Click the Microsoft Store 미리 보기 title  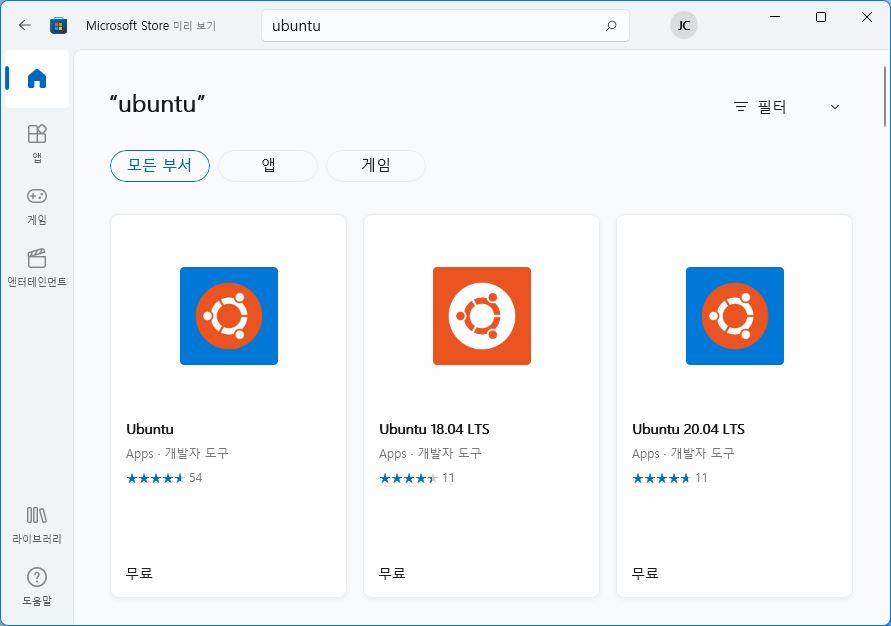(x=151, y=26)
